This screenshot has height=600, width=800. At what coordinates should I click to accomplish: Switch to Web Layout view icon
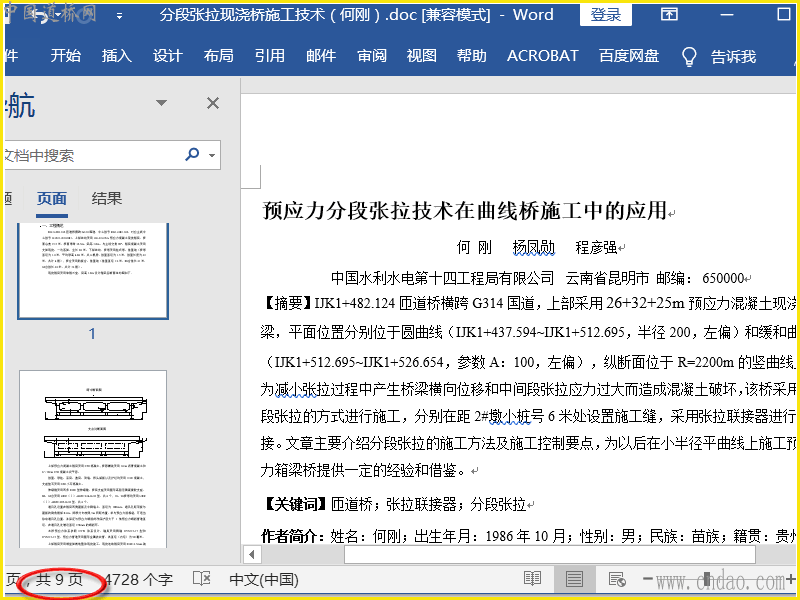617,579
